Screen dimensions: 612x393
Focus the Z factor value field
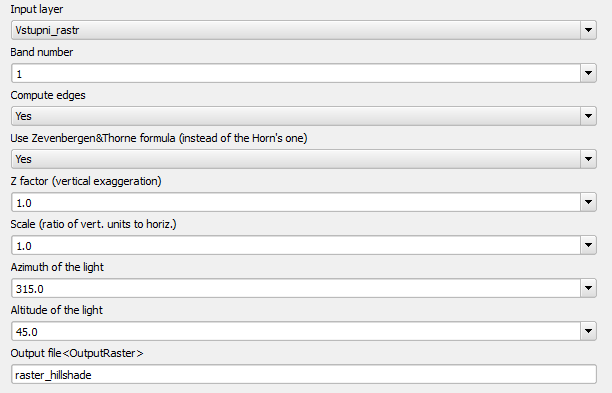[296, 202]
